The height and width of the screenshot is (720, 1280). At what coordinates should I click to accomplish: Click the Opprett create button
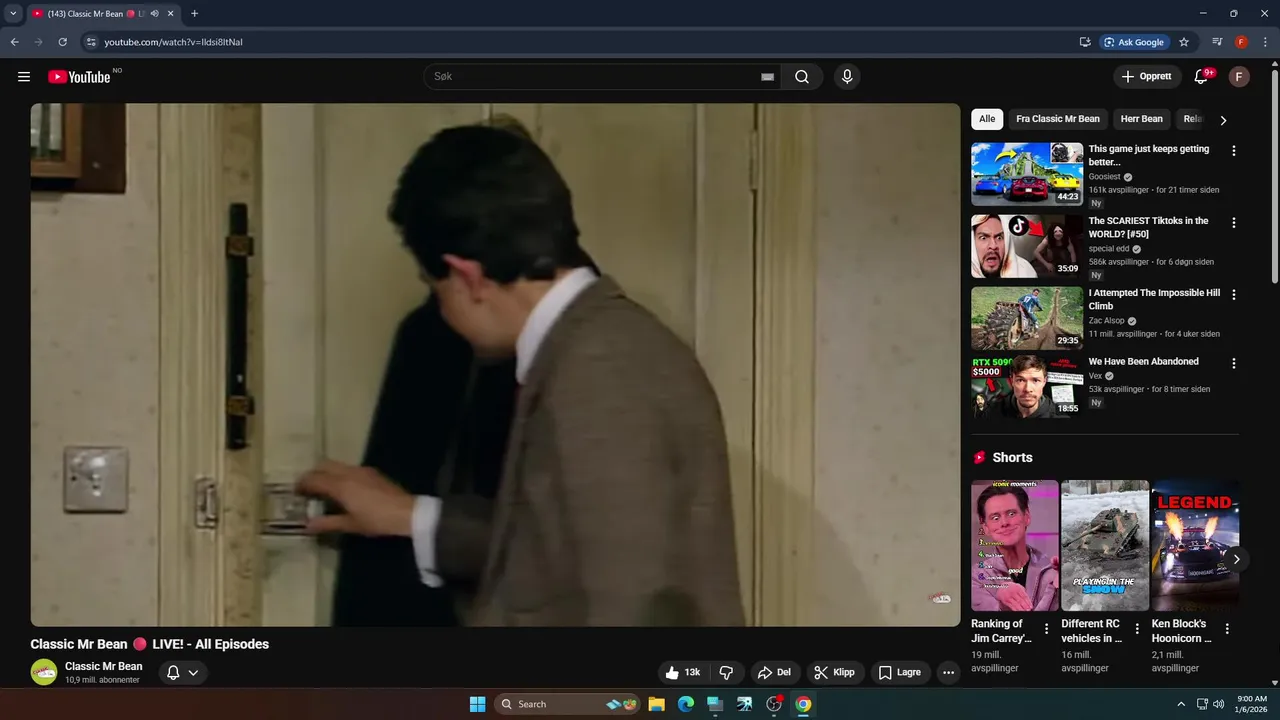pyautogui.click(x=1147, y=77)
